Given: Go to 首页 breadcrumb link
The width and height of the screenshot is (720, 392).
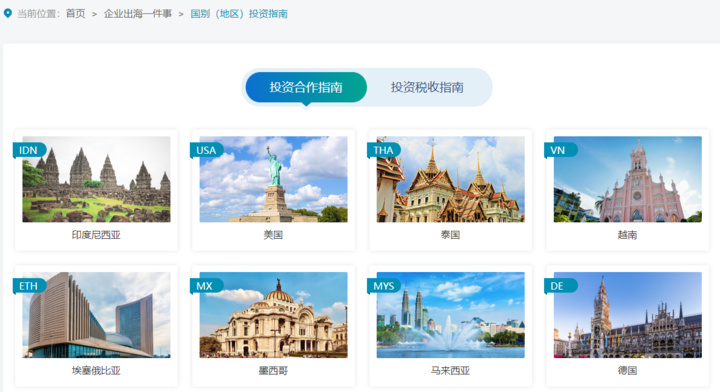Looking at the screenshot, I should [75, 14].
